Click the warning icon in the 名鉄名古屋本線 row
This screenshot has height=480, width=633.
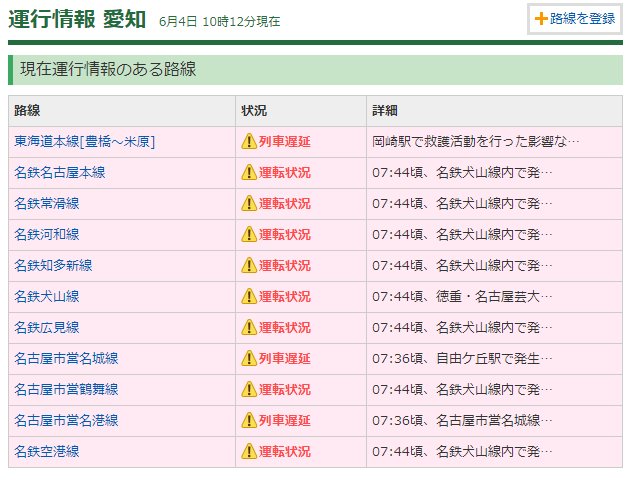[249, 172]
